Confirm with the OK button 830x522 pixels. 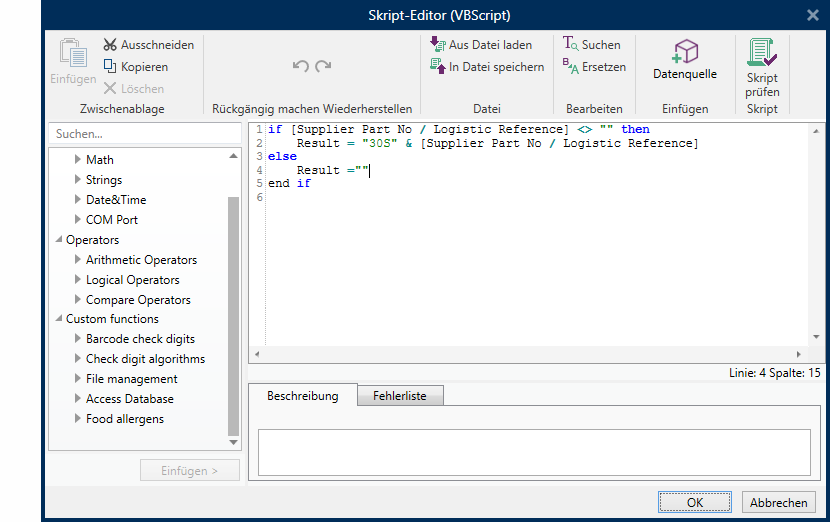(694, 502)
